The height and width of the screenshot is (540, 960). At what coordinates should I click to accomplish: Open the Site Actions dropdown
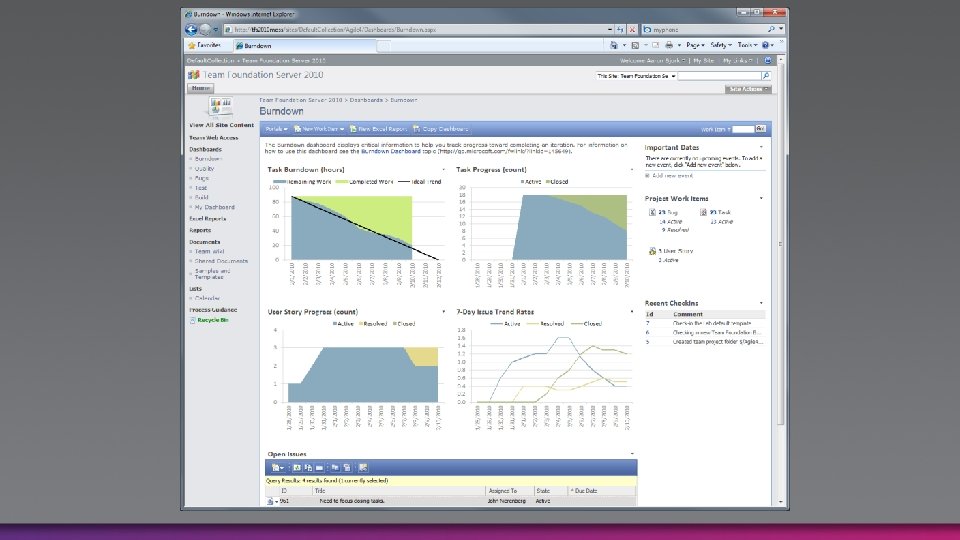[x=748, y=89]
